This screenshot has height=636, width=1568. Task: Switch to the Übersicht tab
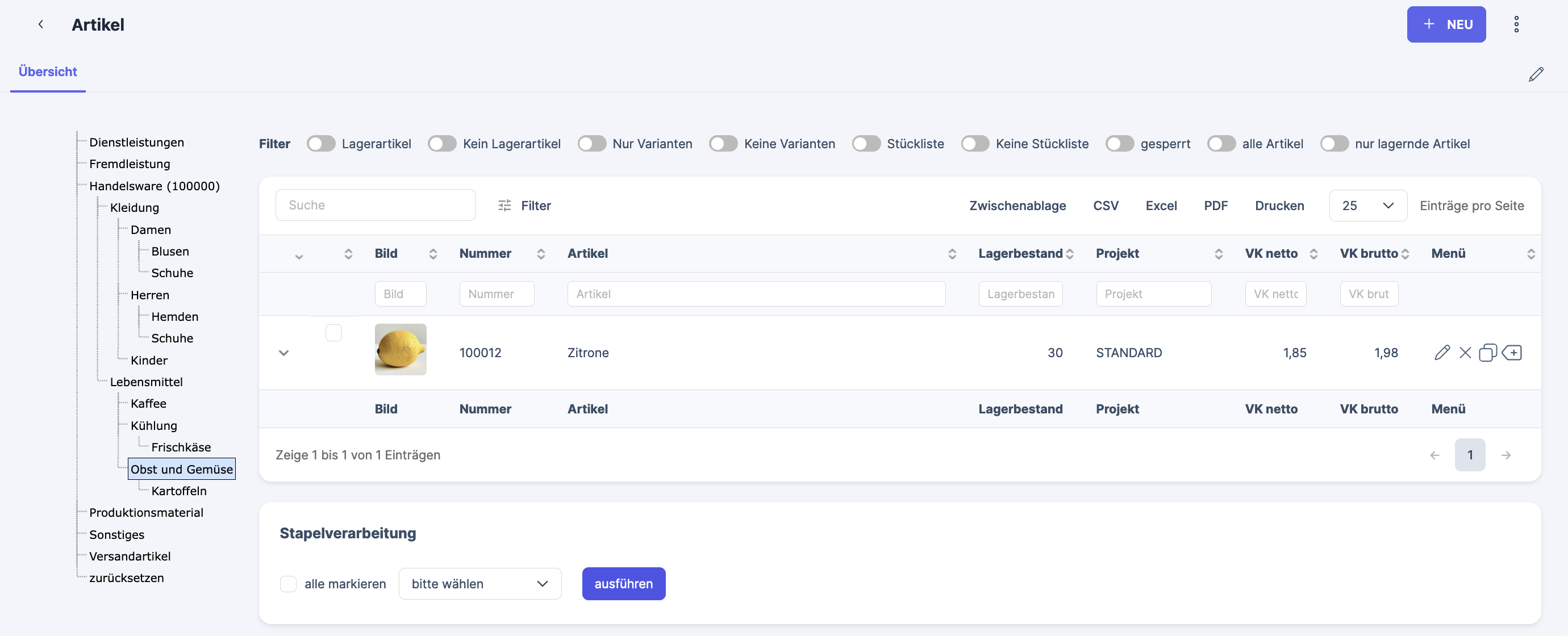click(x=48, y=72)
